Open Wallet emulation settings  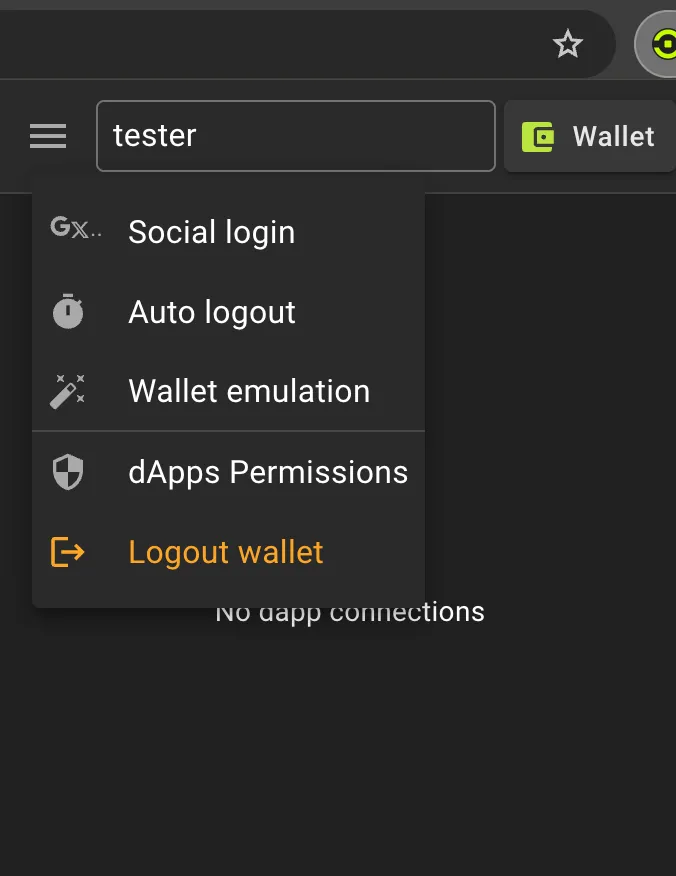249,391
